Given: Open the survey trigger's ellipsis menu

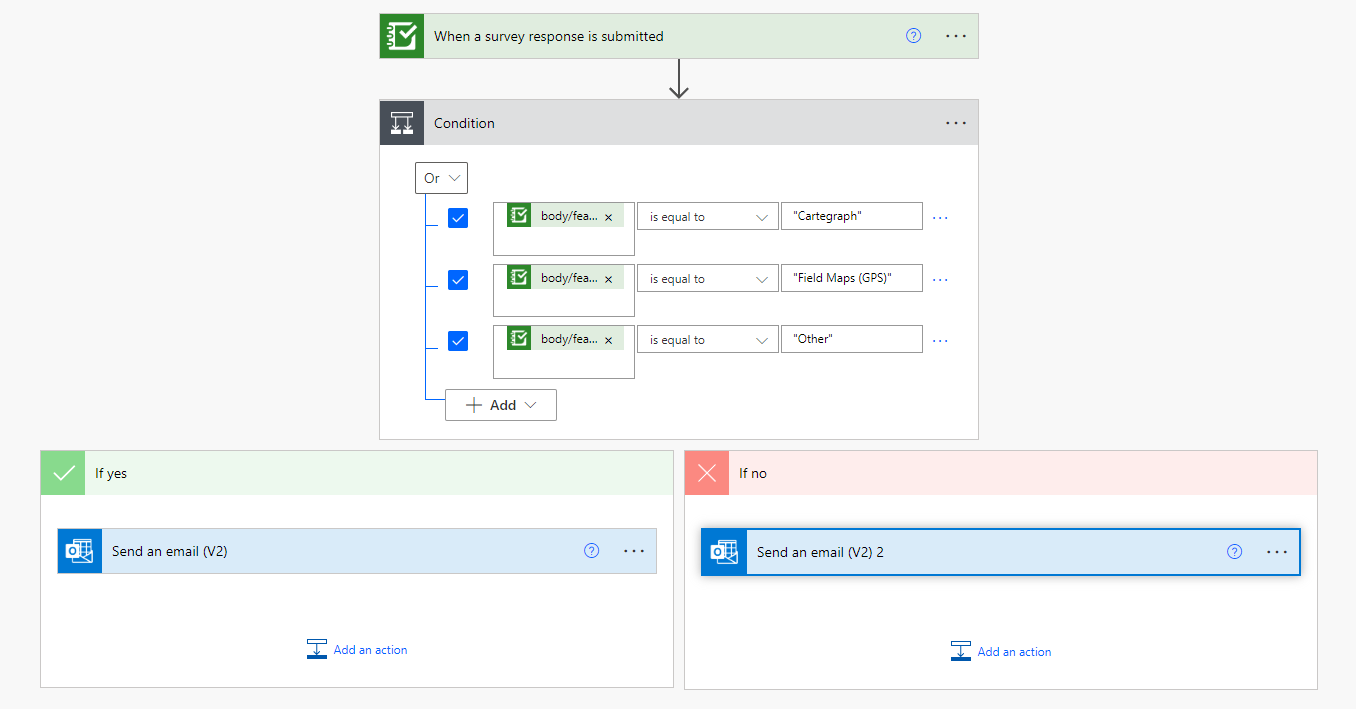Looking at the screenshot, I should point(956,36).
